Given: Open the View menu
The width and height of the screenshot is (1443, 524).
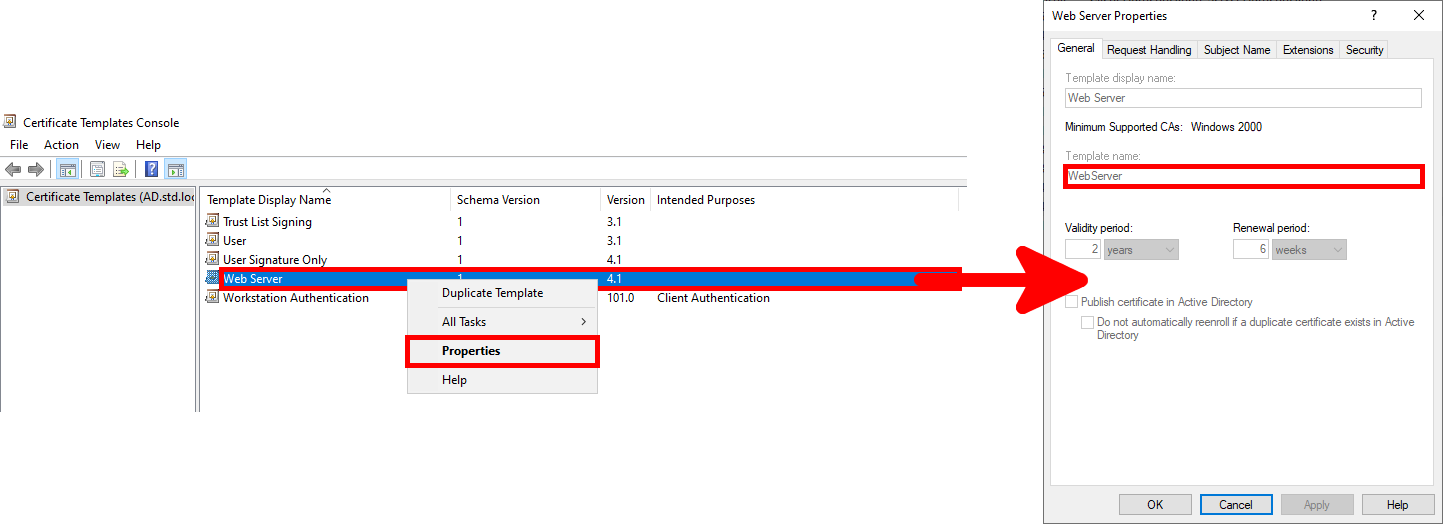Looking at the screenshot, I should pyautogui.click(x=107, y=145).
